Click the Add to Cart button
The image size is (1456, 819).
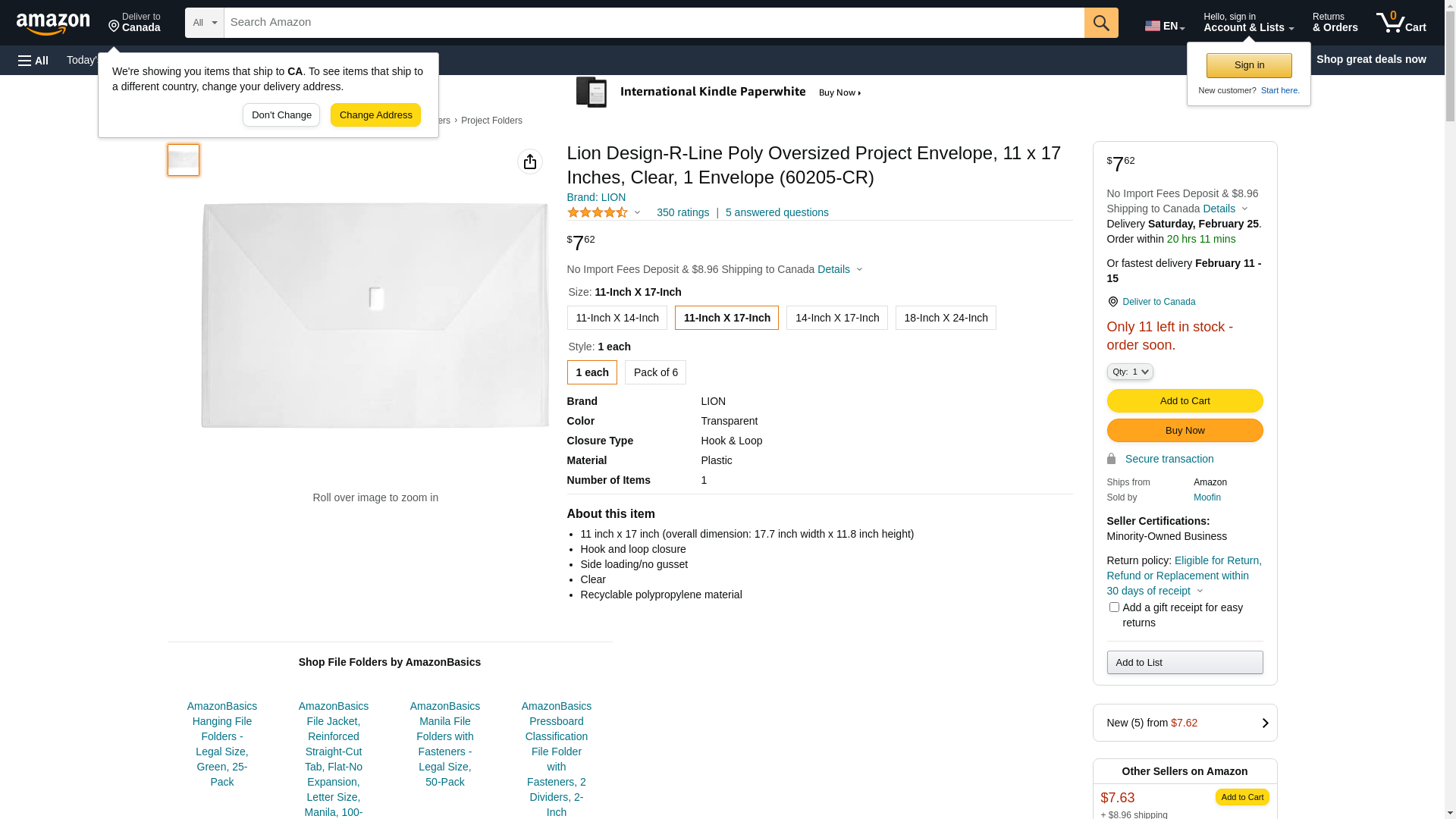(x=1185, y=401)
